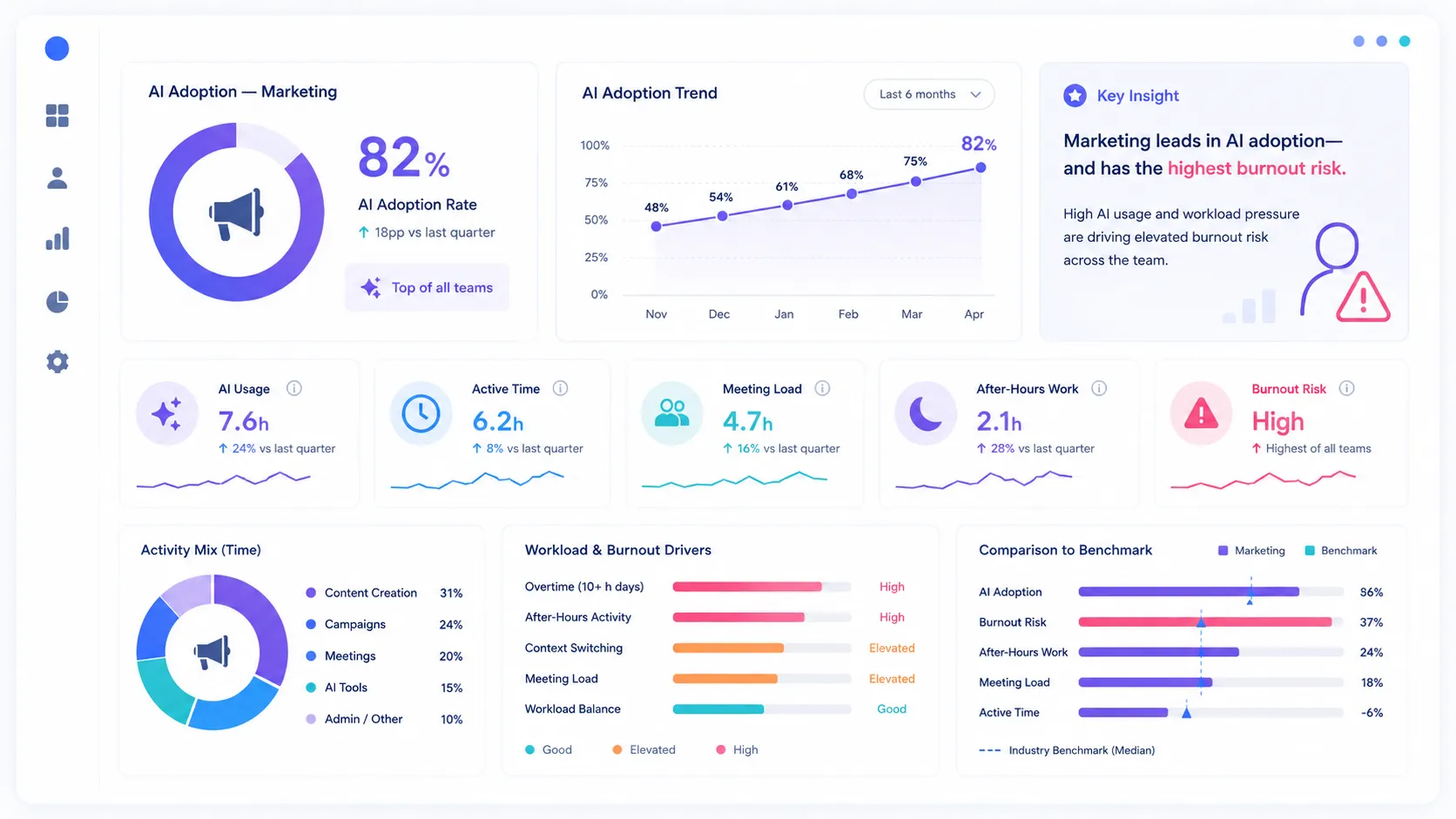Click the 'highest burnout risk.' highlighted text

coord(1257,168)
